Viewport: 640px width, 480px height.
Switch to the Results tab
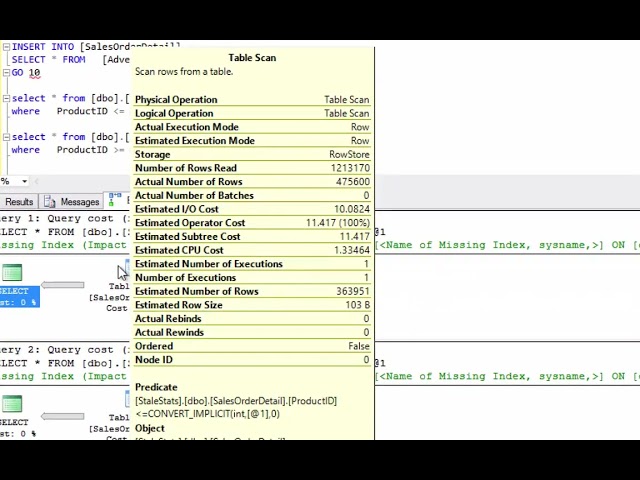pyautogui.click(x=19, y=202)
